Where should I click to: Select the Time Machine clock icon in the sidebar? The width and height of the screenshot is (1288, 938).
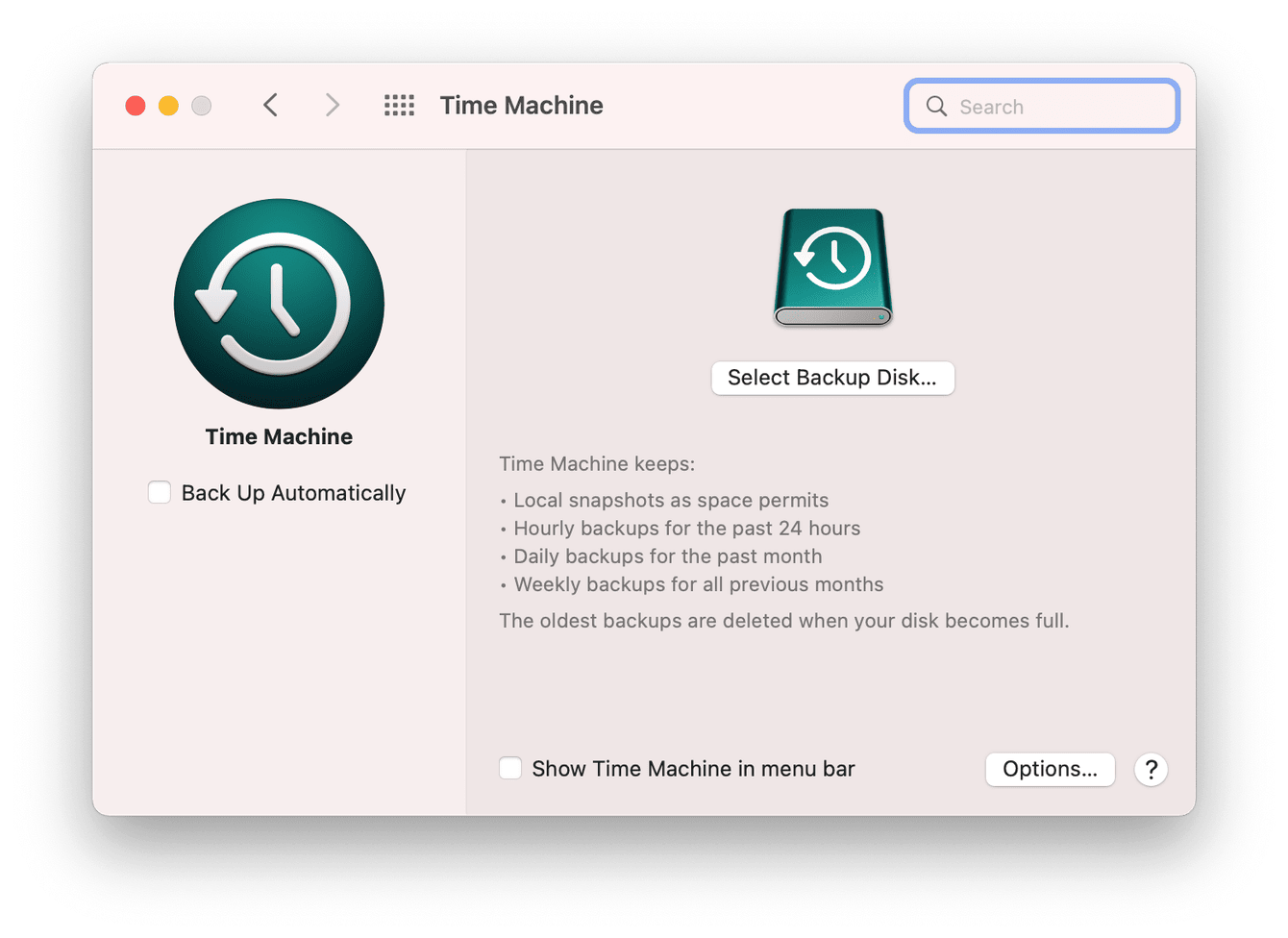279,304
